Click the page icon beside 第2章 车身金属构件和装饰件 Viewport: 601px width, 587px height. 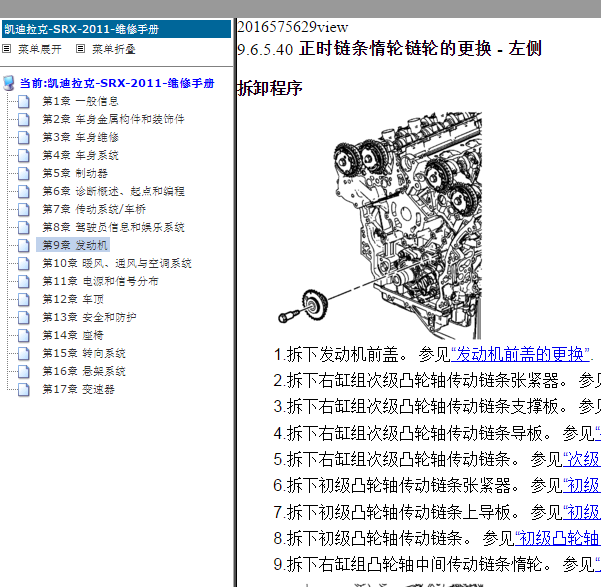(x=23, y=120)
